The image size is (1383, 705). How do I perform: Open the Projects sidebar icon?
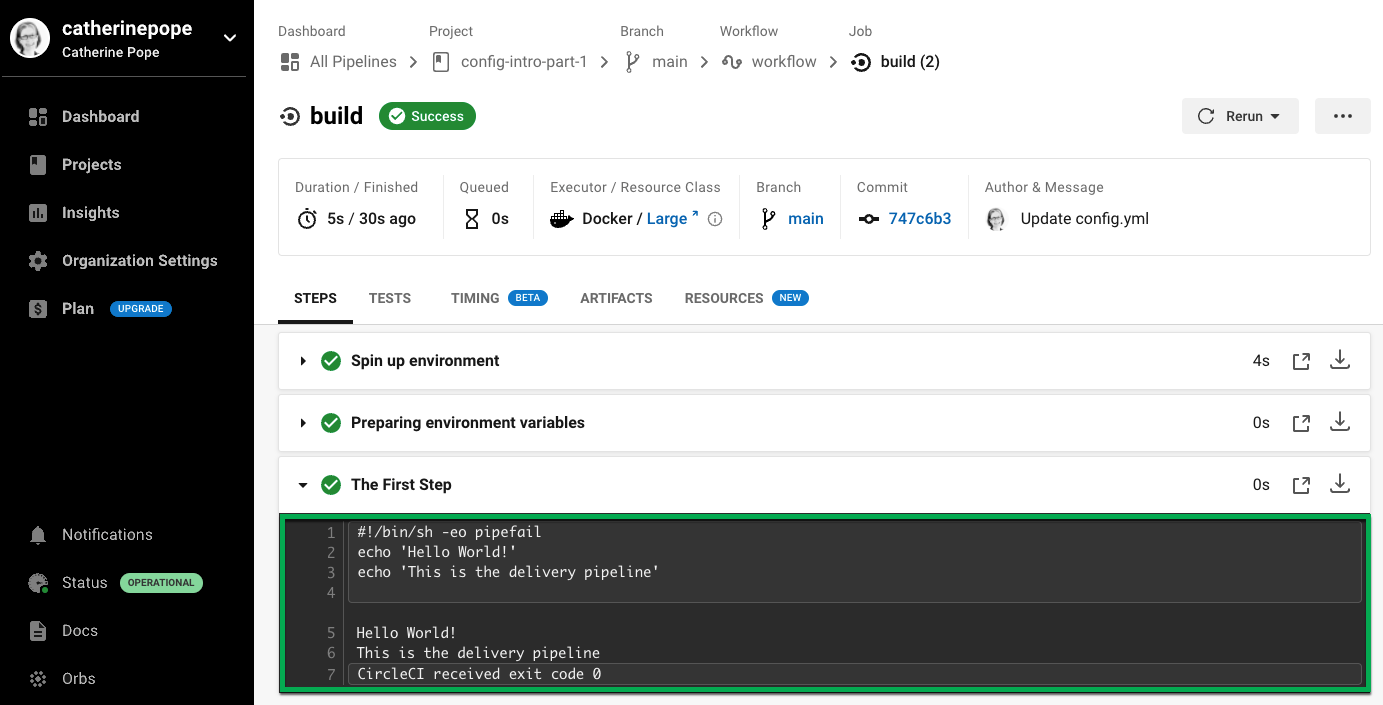pyautogui.click(x=38, y=165)
